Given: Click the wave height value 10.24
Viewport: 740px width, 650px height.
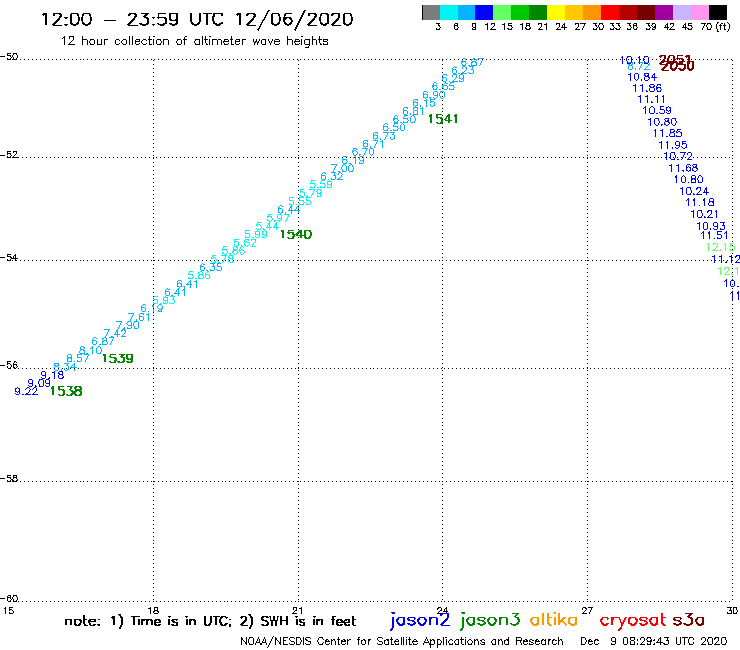Looking at the screenshot, I should pos(694,191).
